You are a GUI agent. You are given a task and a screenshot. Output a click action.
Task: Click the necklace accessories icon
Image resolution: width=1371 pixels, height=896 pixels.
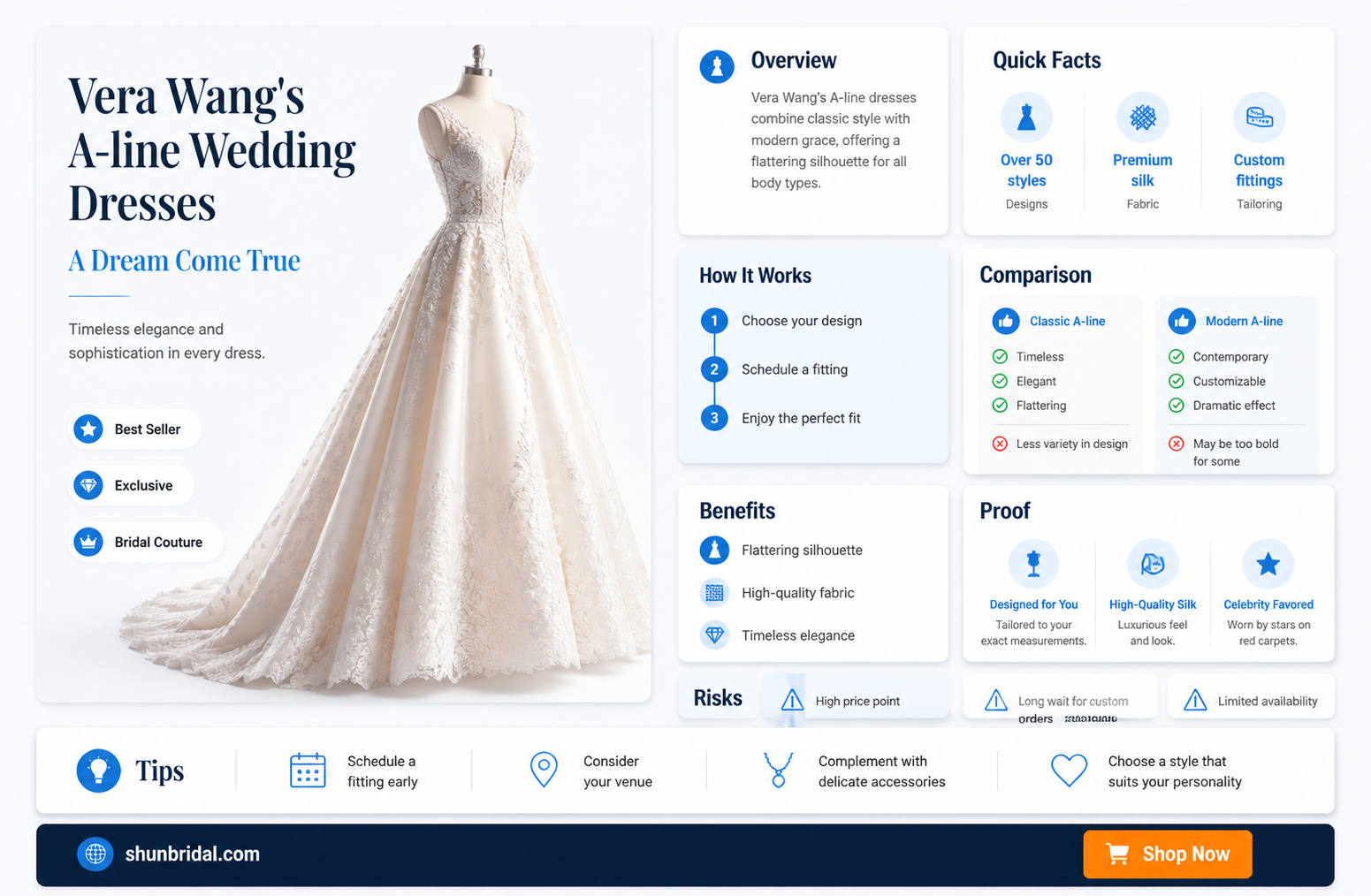pos(778,771)
